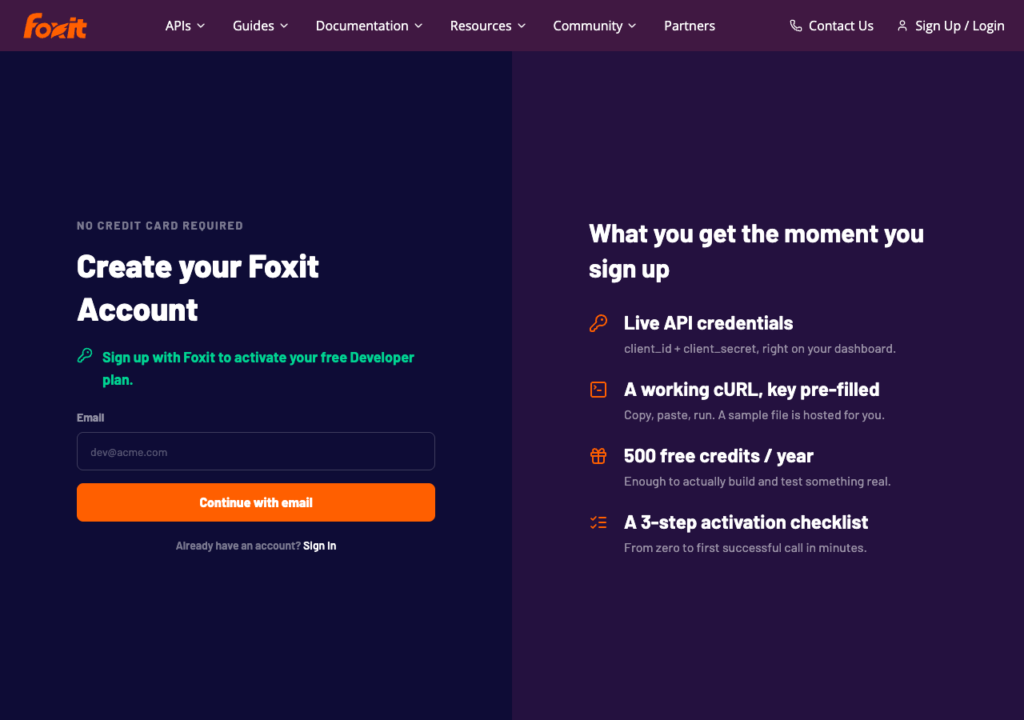
Task: Expand the Documentation dropdown chevron
Action: point(419,26)
